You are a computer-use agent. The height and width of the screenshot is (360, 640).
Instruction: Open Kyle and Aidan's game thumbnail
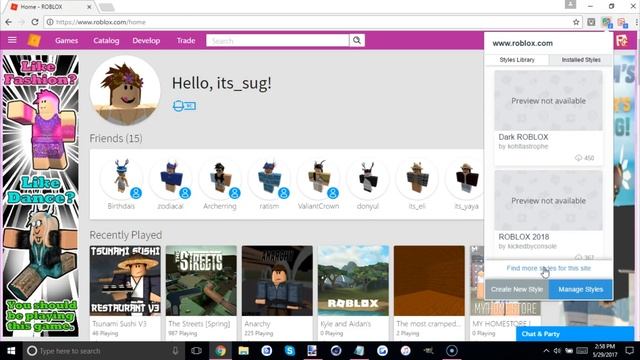353,280
